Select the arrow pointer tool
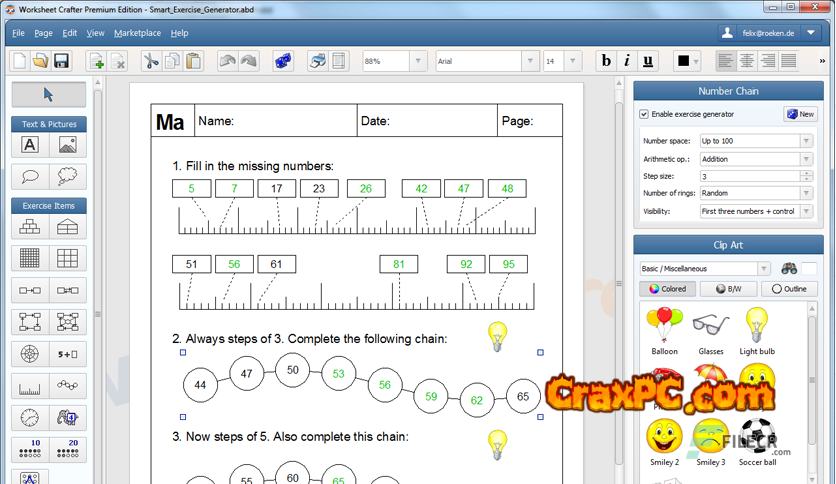This screenshot has width=836, height=484. [x=49, y=95]
